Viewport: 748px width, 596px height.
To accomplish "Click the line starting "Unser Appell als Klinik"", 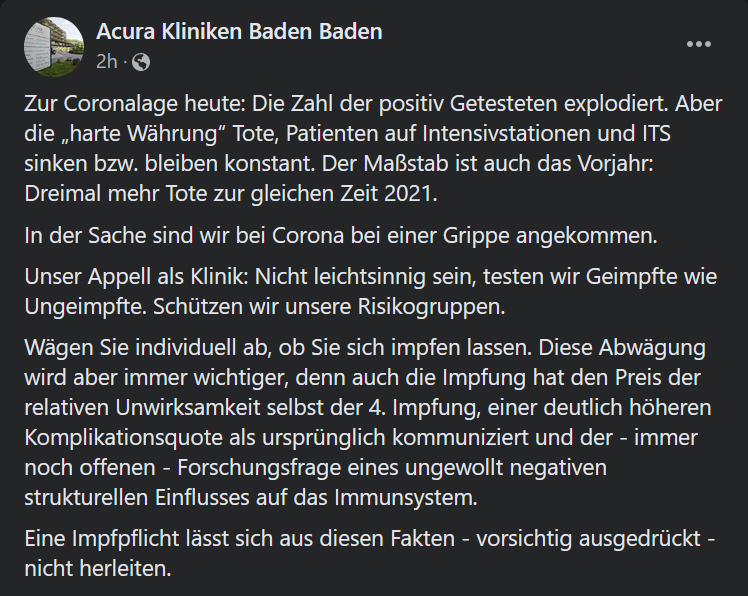I will coord(371,277).
